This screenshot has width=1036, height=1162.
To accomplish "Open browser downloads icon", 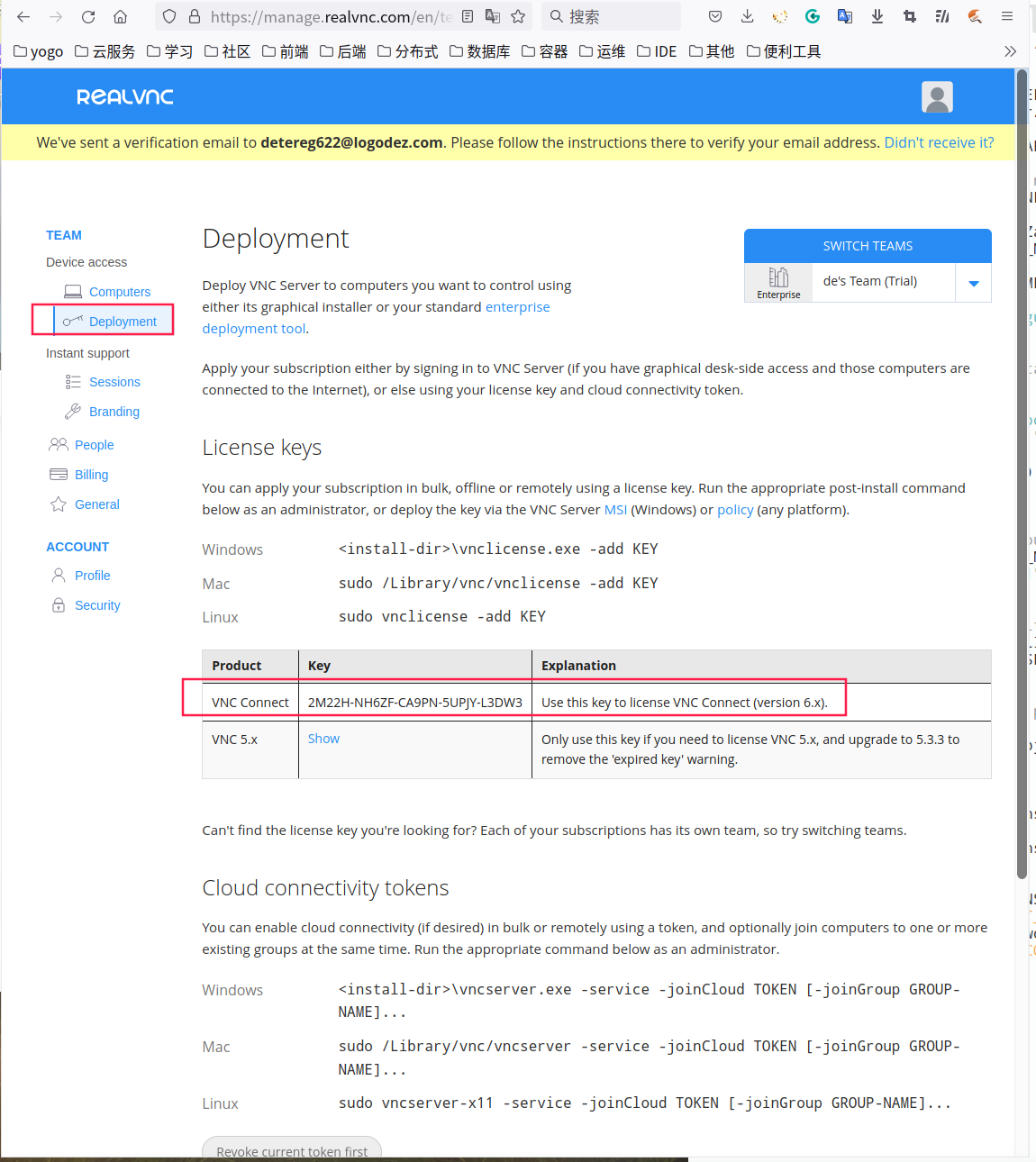I will (747, 16).
